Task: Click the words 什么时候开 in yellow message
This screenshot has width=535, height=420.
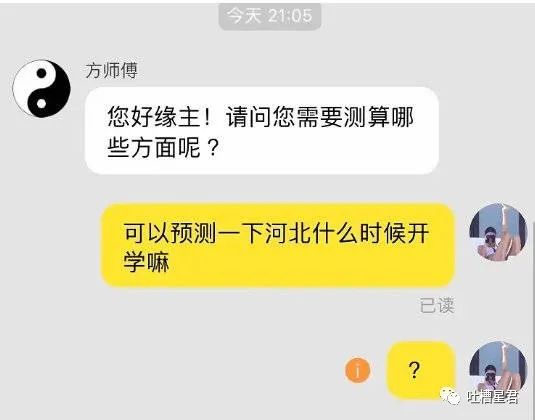Action: pyautogui.click(x=371, y=233)
